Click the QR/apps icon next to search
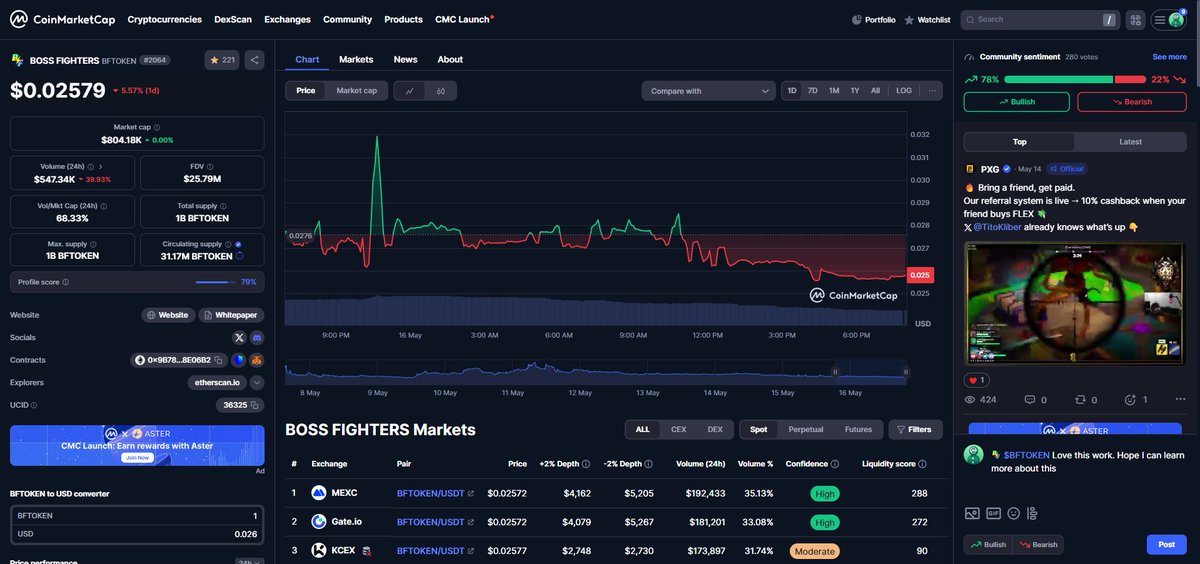 coord(1136,19)
